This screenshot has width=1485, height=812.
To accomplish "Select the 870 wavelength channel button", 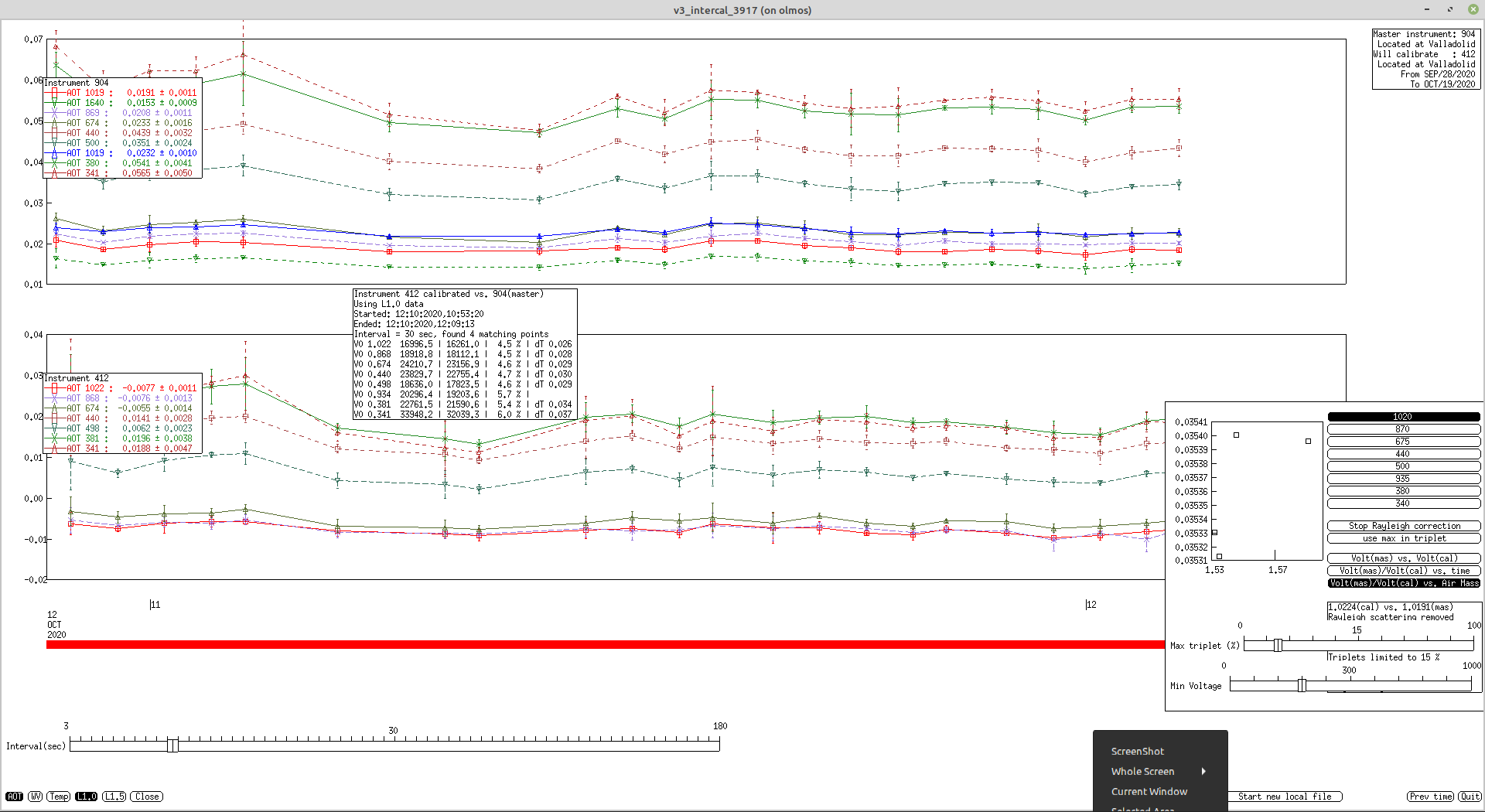I will tap(1403, 429).
